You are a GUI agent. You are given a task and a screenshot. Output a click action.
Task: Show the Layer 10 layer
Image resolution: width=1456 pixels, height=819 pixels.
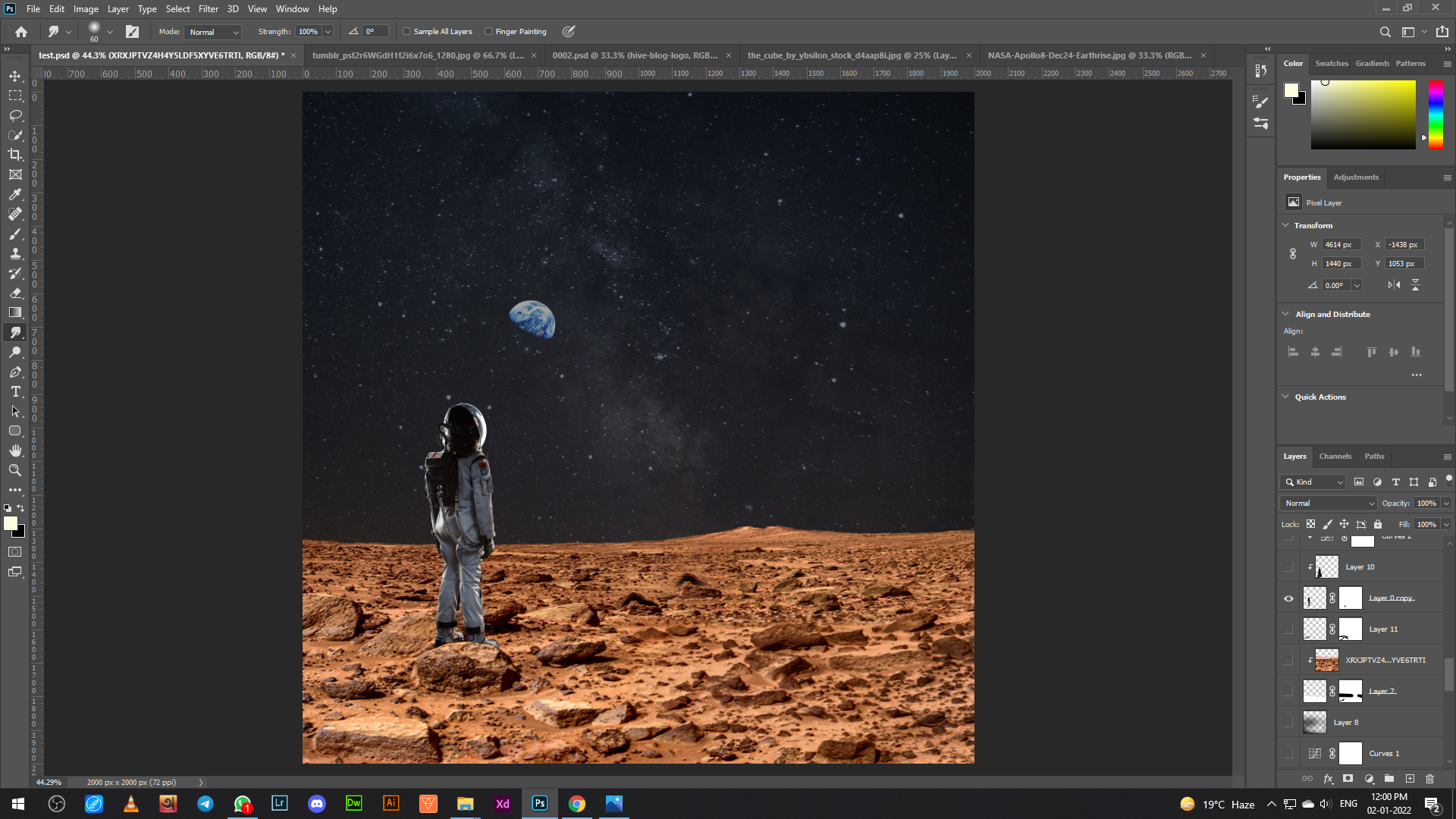click(x=1288, y=567)
